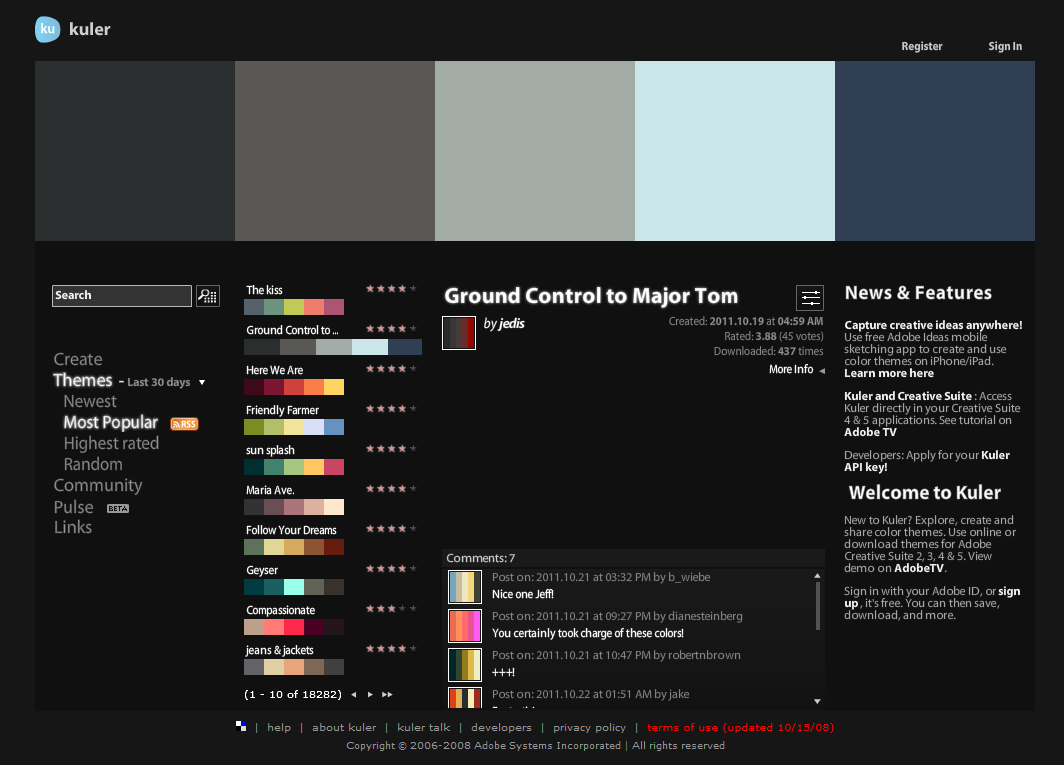The width and height of the screenshot is (1064, 765).
Task: Click the RSS feed badge
Action: point(184,424)
